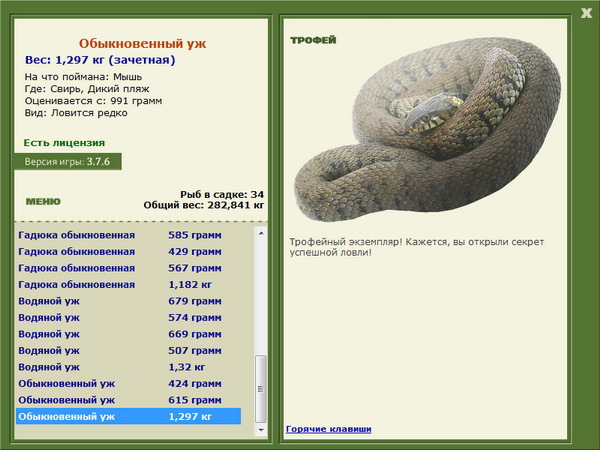Image resolution: width=600 pixels, height=450 pixels.
Task: Select Обыкновенный уж 424 грамм row
Action: (128, 383)
